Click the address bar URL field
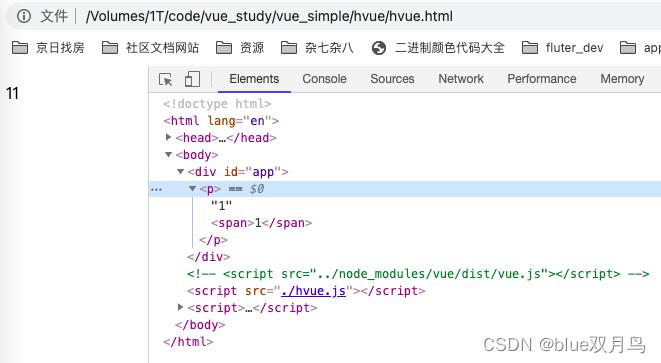 [269, 16]
